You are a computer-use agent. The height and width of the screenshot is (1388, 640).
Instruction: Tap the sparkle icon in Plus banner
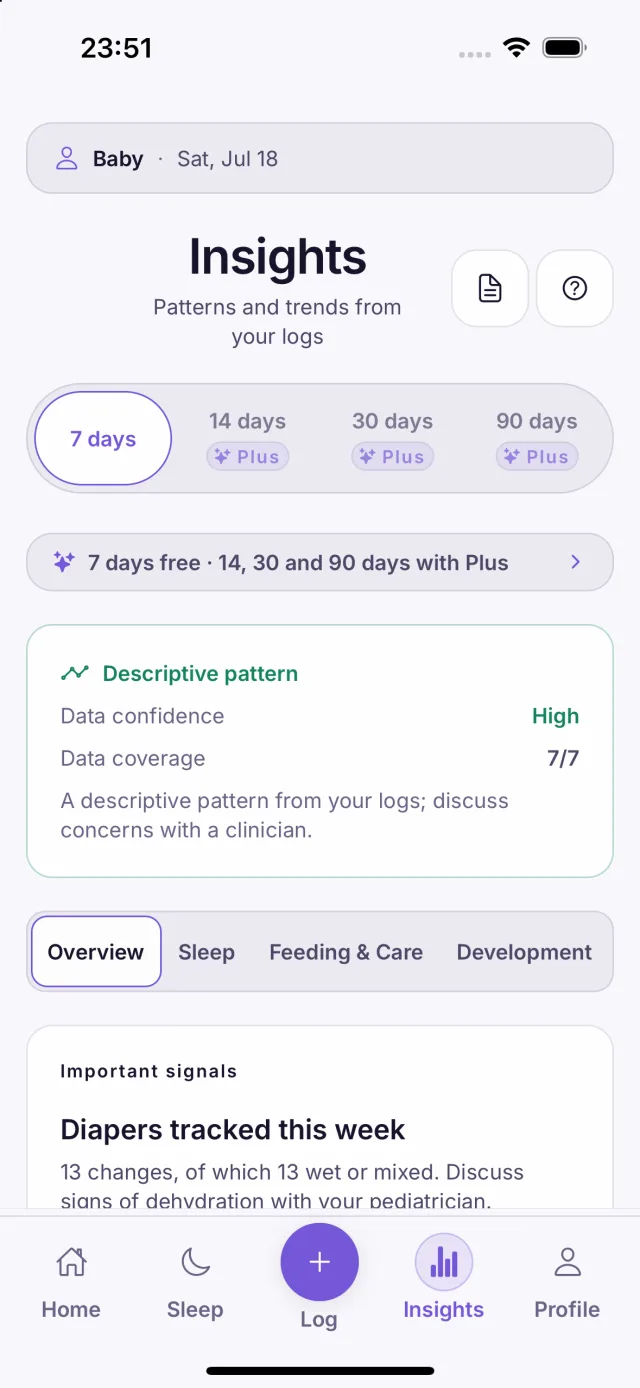(63, 562)
